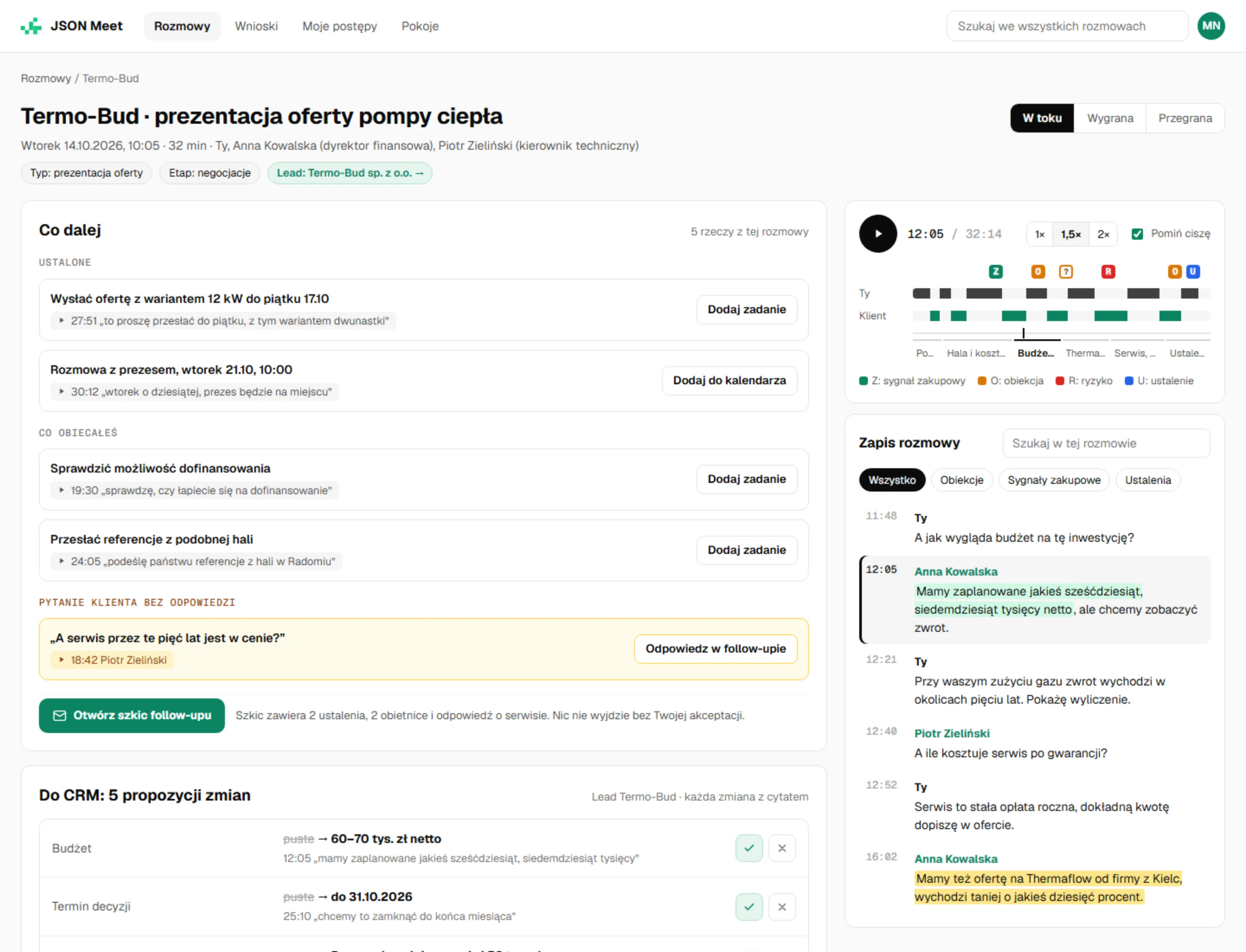Screen dimensions: 1246x952
Task: Focus the Szukaj w tej rozmowie field
Action: coord(1106,443)
